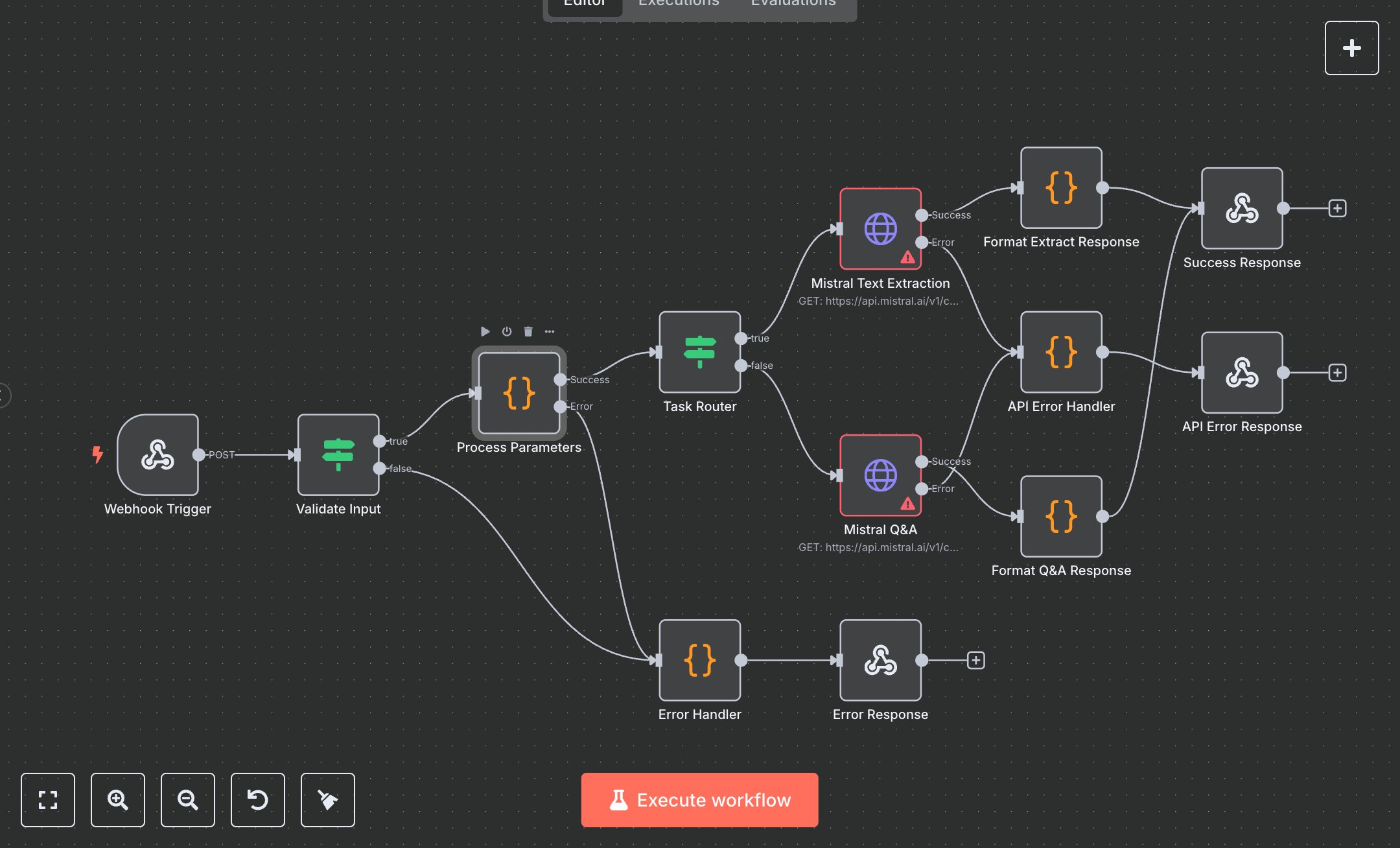The image size is (1400, 848).
Task: Execute the Process Parameters node via play icon
Action: click(485, 331)
